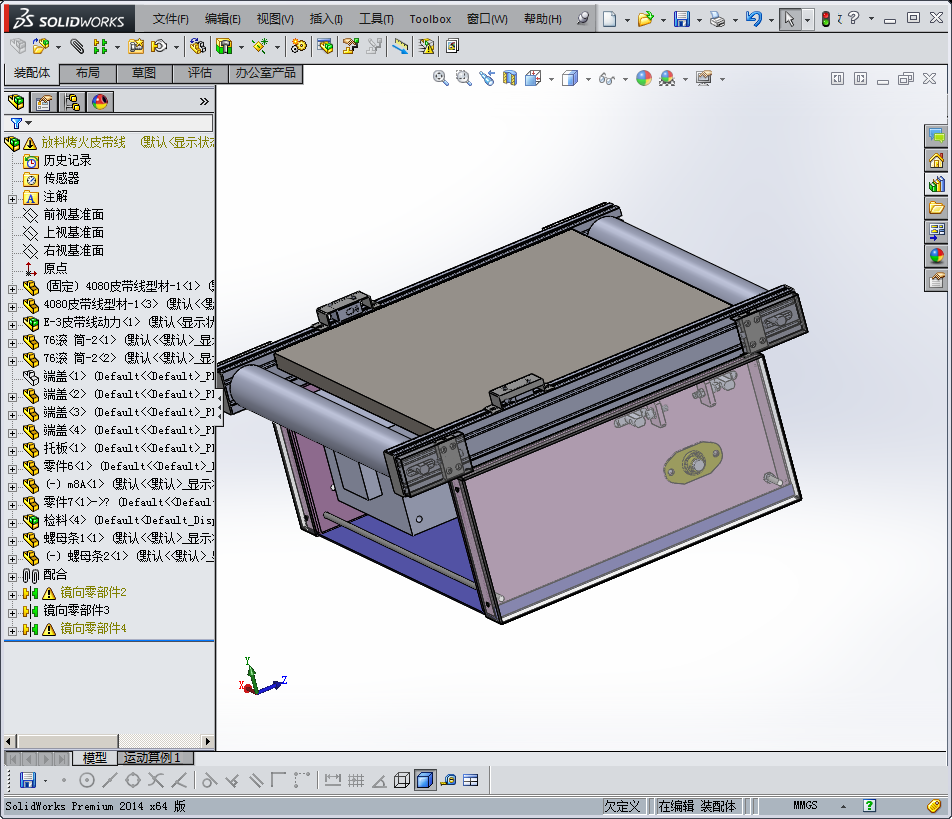Image resolution: width=952 pixels, height=819 pixels.
Task: Select 历史记录 in feature tree
Action: (x=67, y=160)
